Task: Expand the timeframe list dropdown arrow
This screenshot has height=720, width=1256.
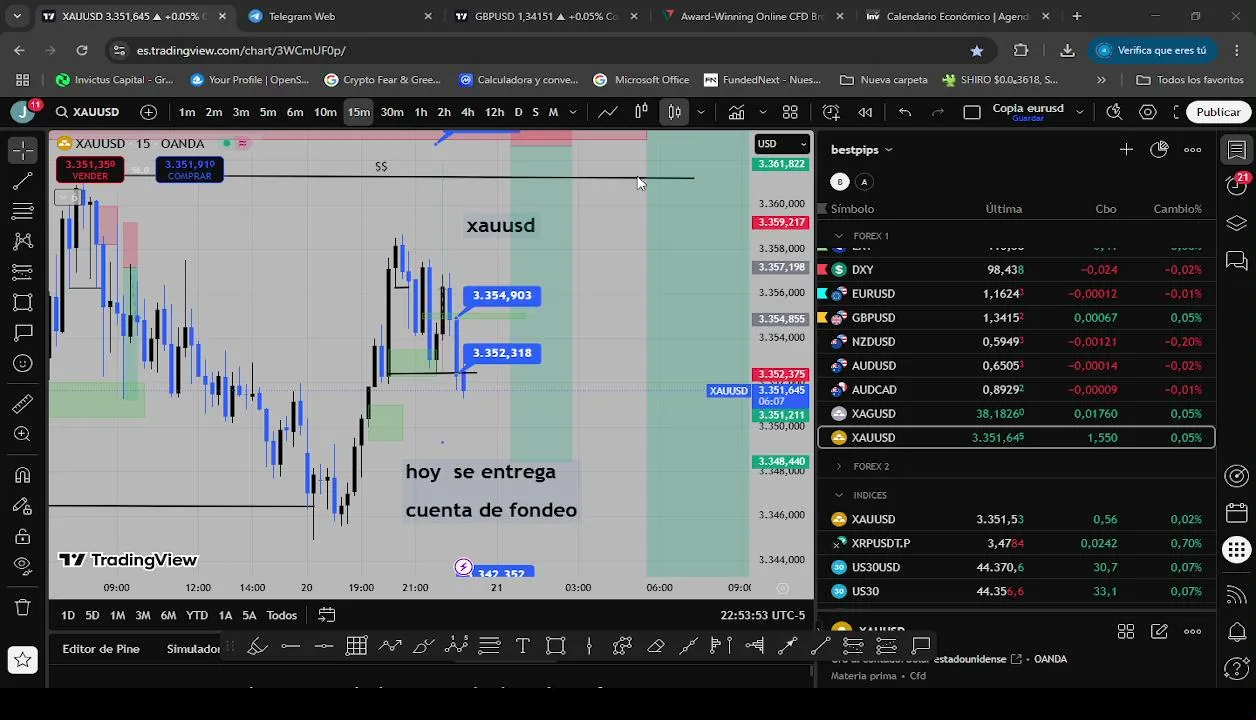Action: tap(573, 112)
